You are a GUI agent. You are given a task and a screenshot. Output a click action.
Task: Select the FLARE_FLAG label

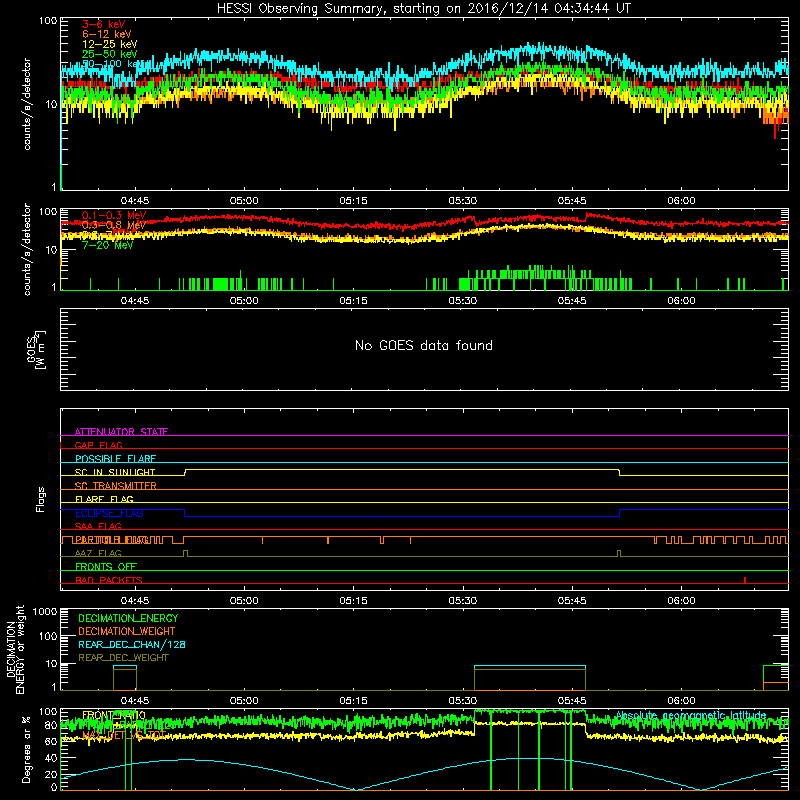pyautogui.click(x=104, y=499)
